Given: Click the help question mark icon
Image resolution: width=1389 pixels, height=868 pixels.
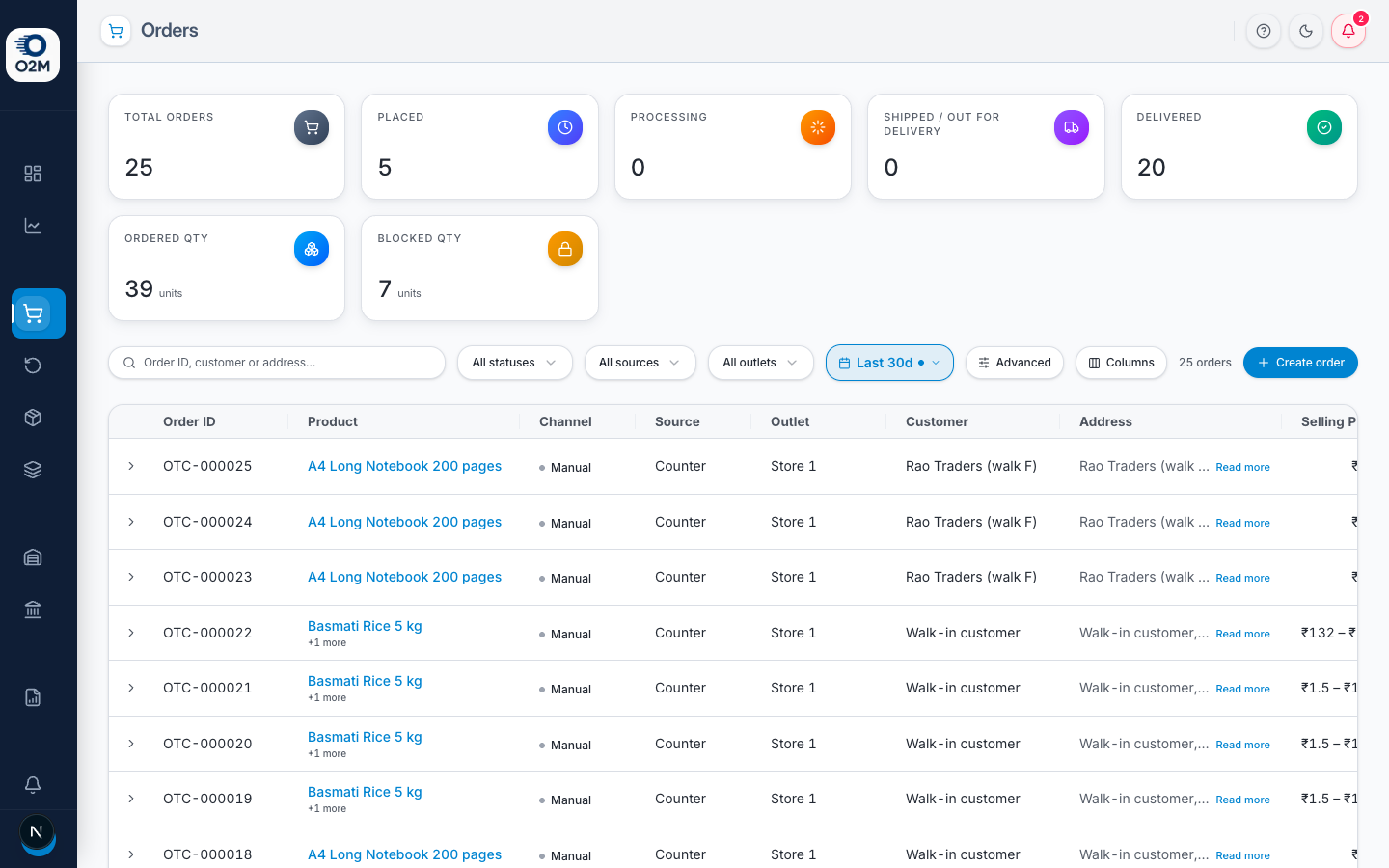Looking at the screenshot, I should [x=1264, y=31].
